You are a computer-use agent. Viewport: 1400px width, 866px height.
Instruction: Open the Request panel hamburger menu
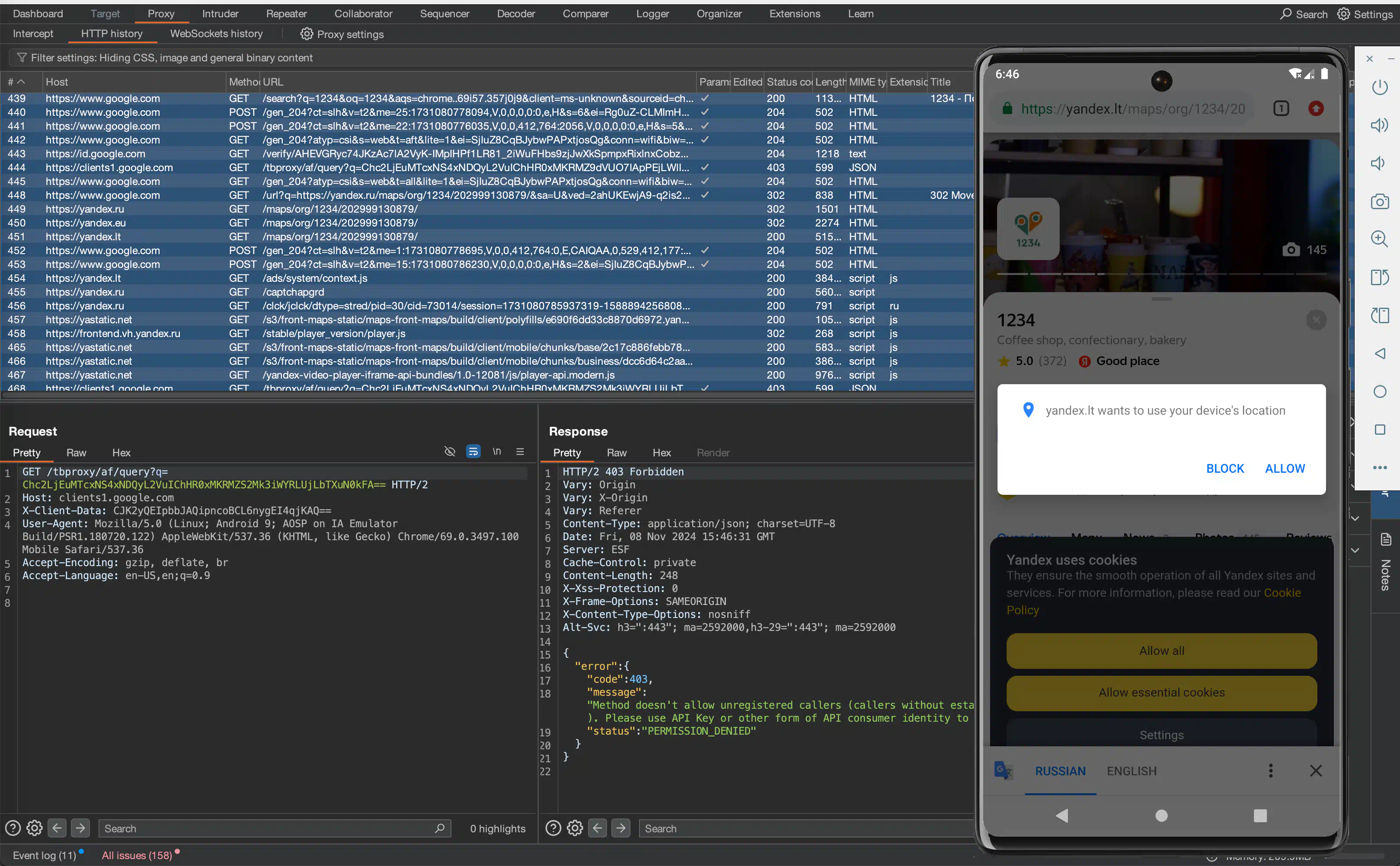click(x=520, y=451)
